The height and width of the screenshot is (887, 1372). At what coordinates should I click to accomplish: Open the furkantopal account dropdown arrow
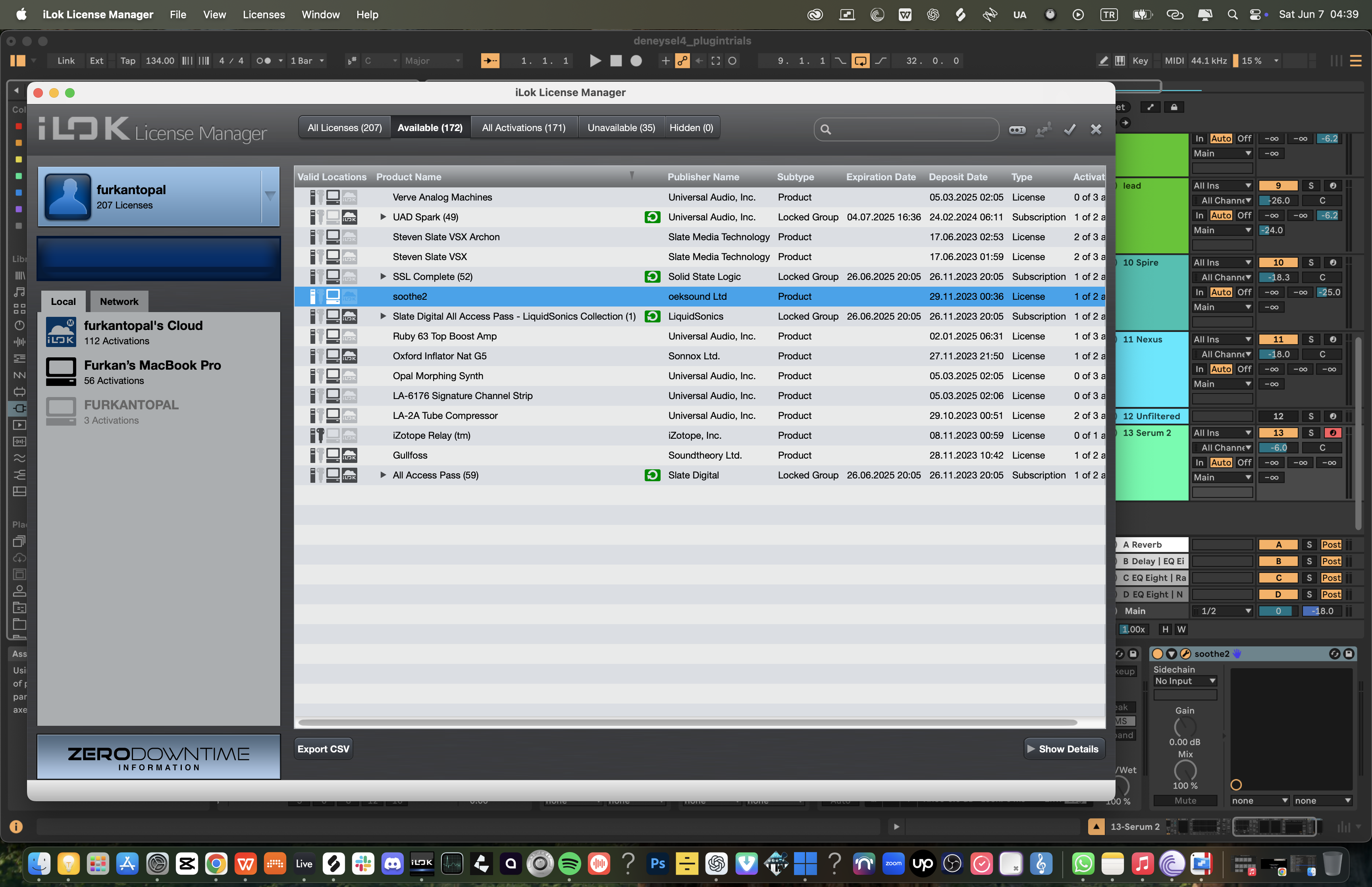pyautogui.click(x=270, y=197)
